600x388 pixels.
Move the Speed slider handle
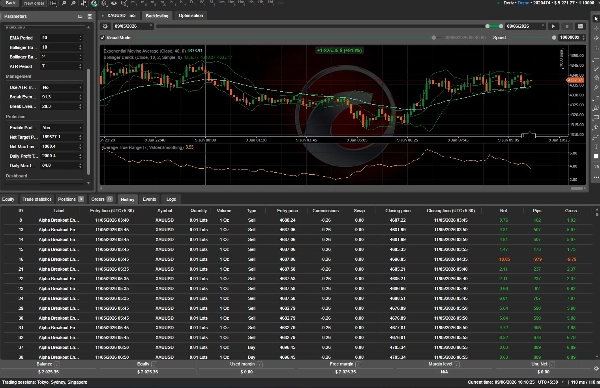click(x=554, y=37)
